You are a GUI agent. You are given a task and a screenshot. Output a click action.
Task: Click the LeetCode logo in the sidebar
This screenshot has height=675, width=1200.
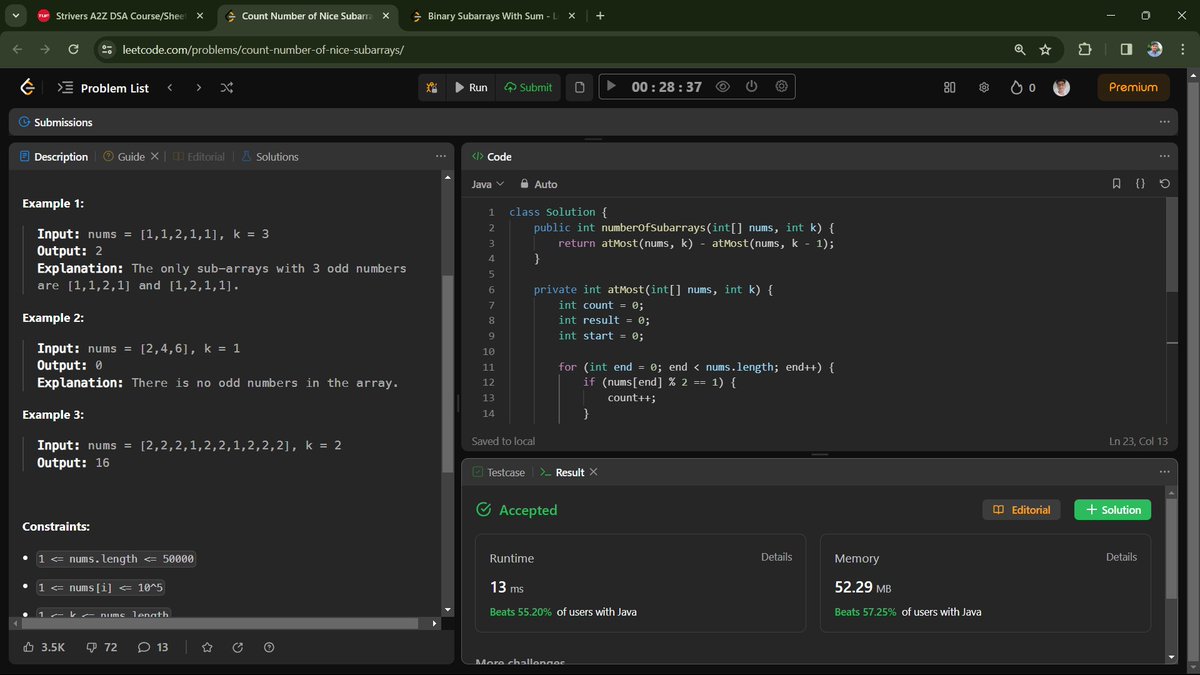(26, 87)
